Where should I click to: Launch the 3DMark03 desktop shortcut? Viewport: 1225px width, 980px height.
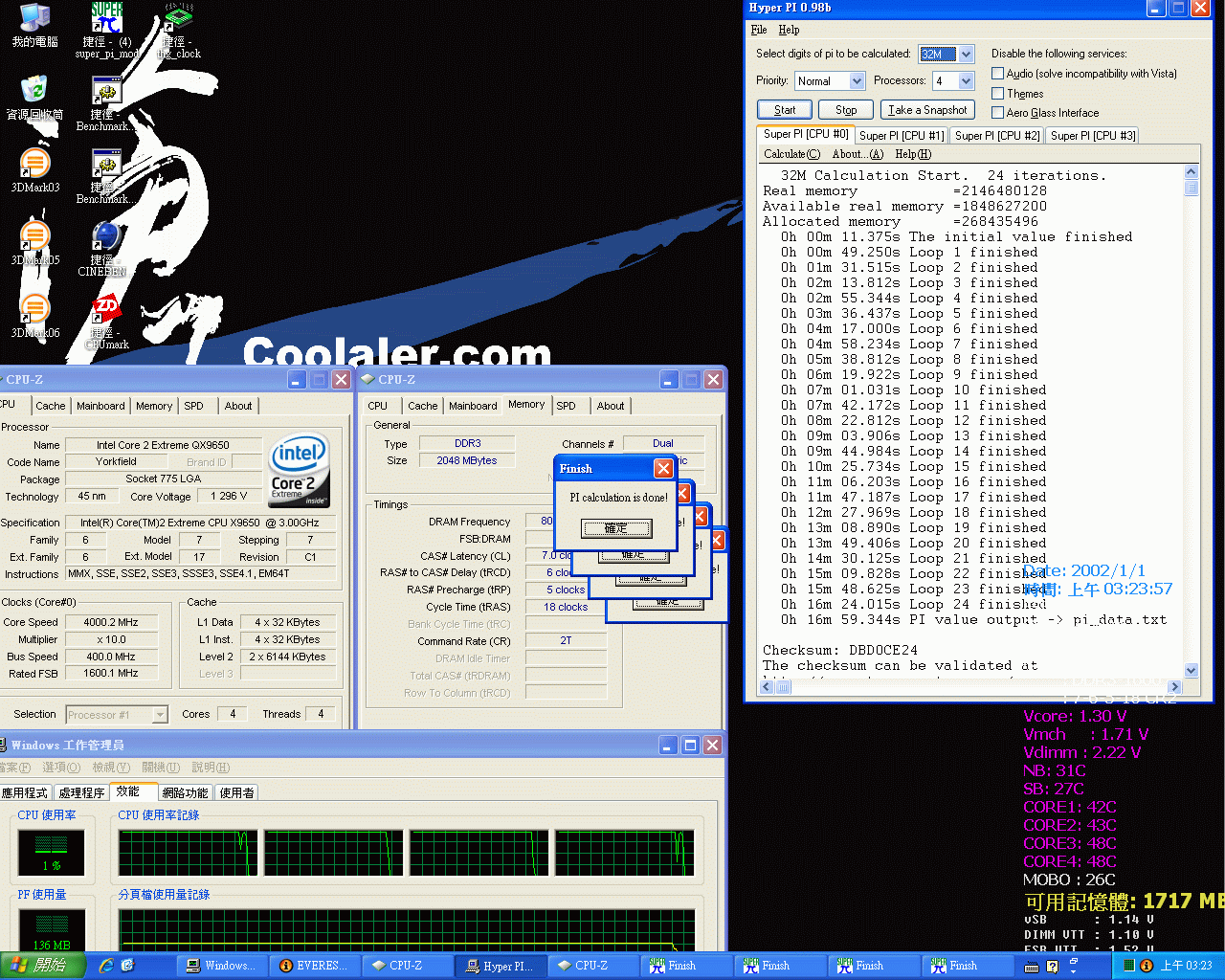[x=35, y=169]
